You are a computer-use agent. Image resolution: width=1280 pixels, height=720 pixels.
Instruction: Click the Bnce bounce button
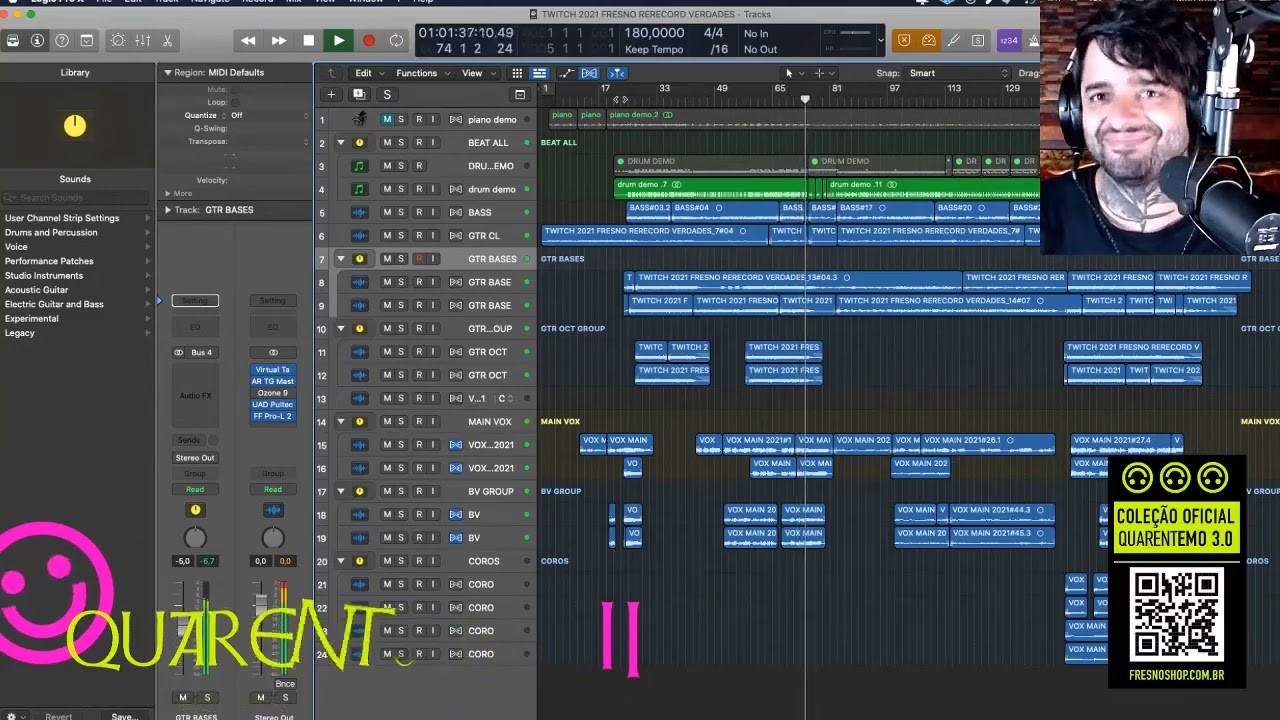285,684
